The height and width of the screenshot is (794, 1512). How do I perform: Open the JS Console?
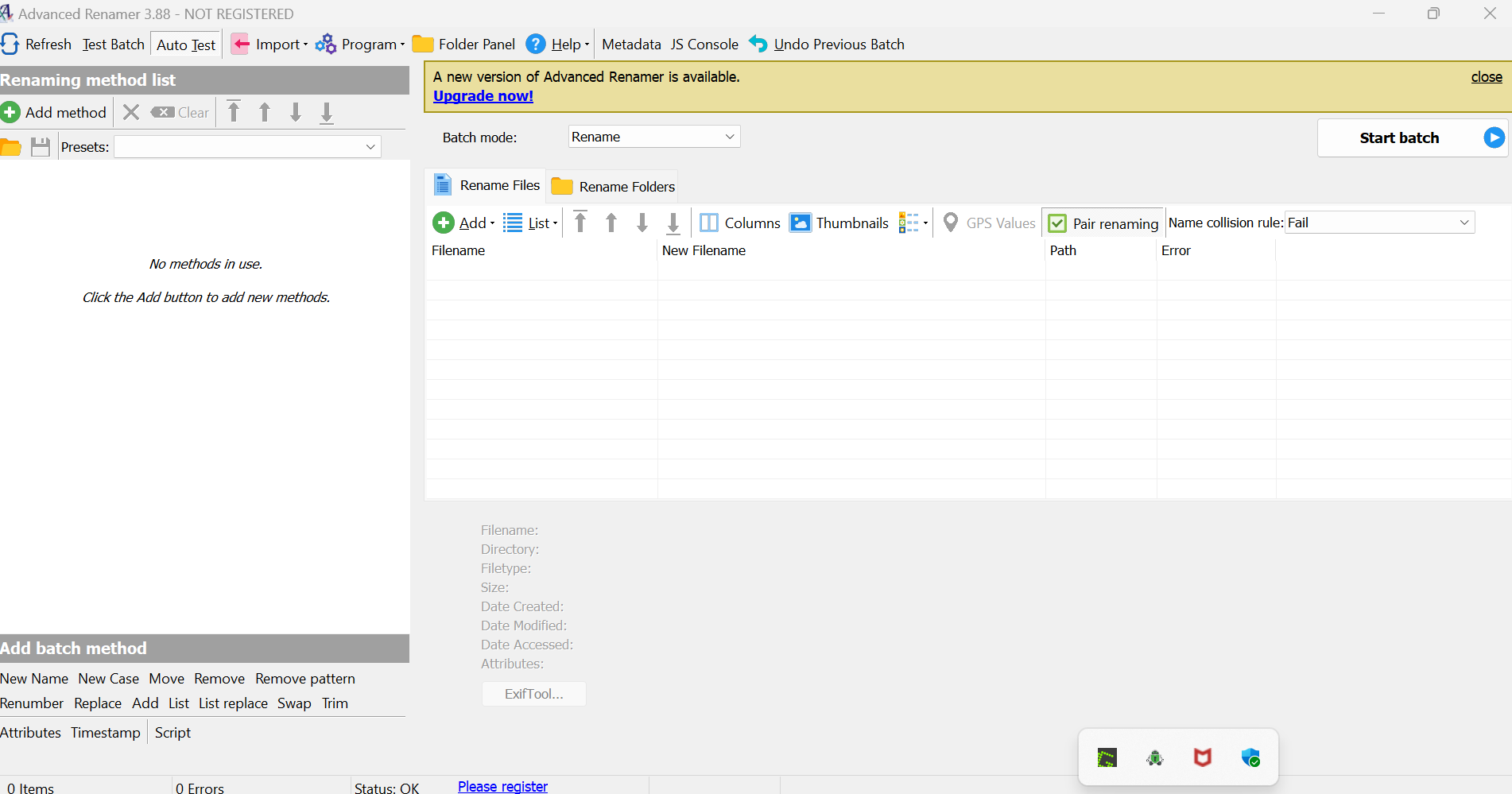point(704,45)
